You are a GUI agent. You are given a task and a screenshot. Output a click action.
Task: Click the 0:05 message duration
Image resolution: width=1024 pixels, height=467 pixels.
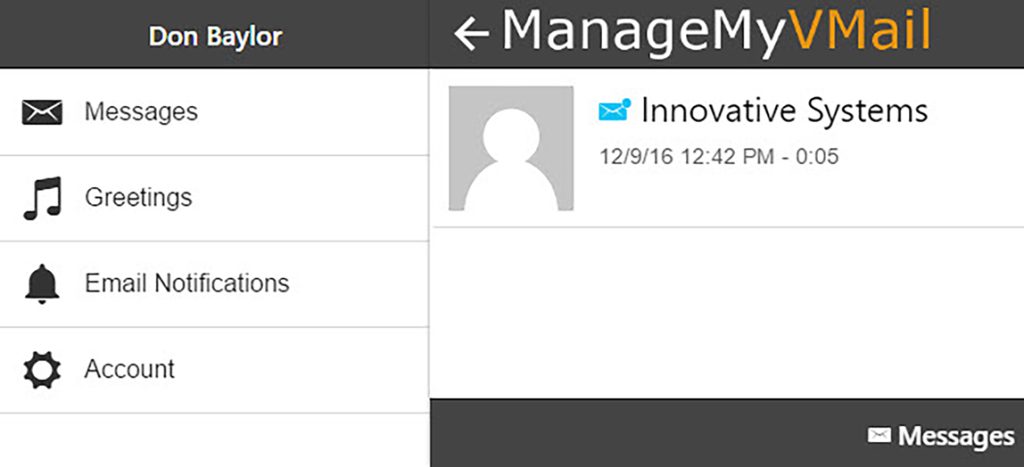817,157
